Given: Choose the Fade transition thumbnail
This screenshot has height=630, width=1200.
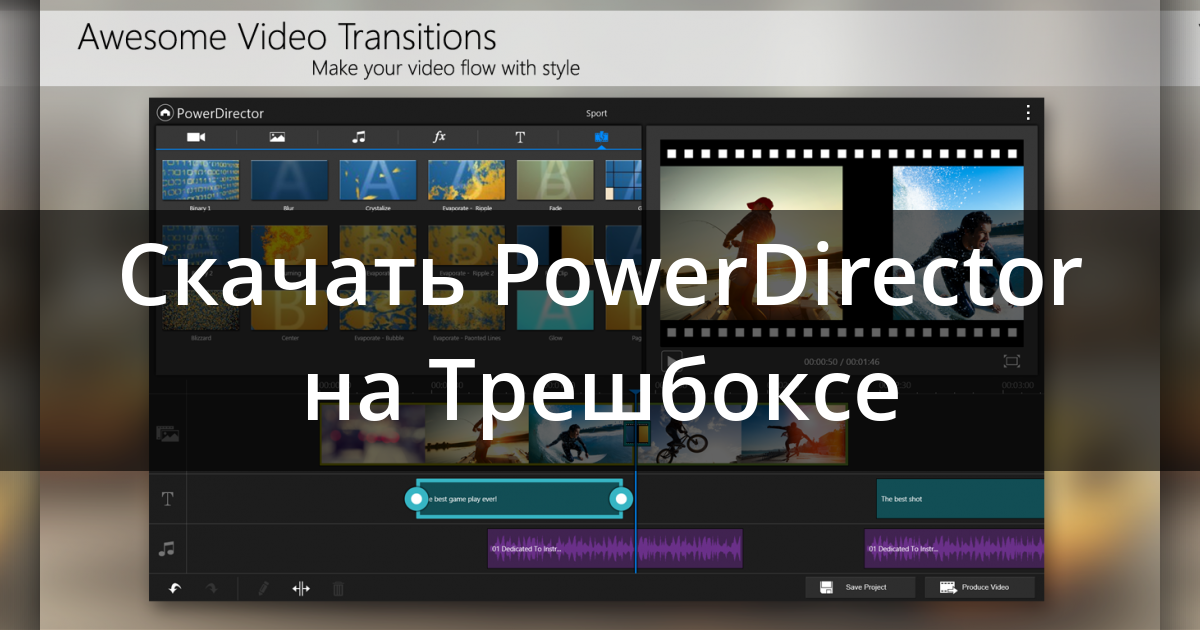Looking at the screenshot, I should (x=555, y=181).
